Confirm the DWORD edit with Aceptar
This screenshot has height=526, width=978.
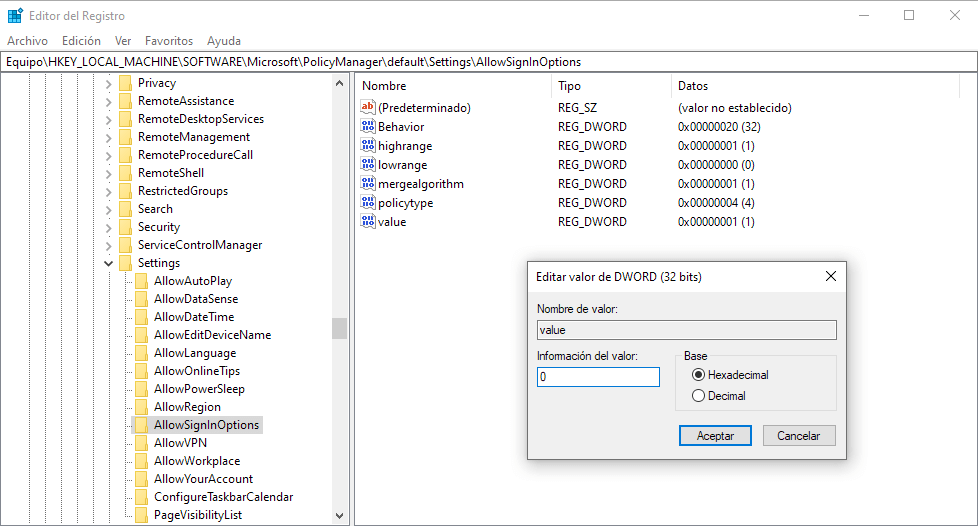(x=715, y=436)
